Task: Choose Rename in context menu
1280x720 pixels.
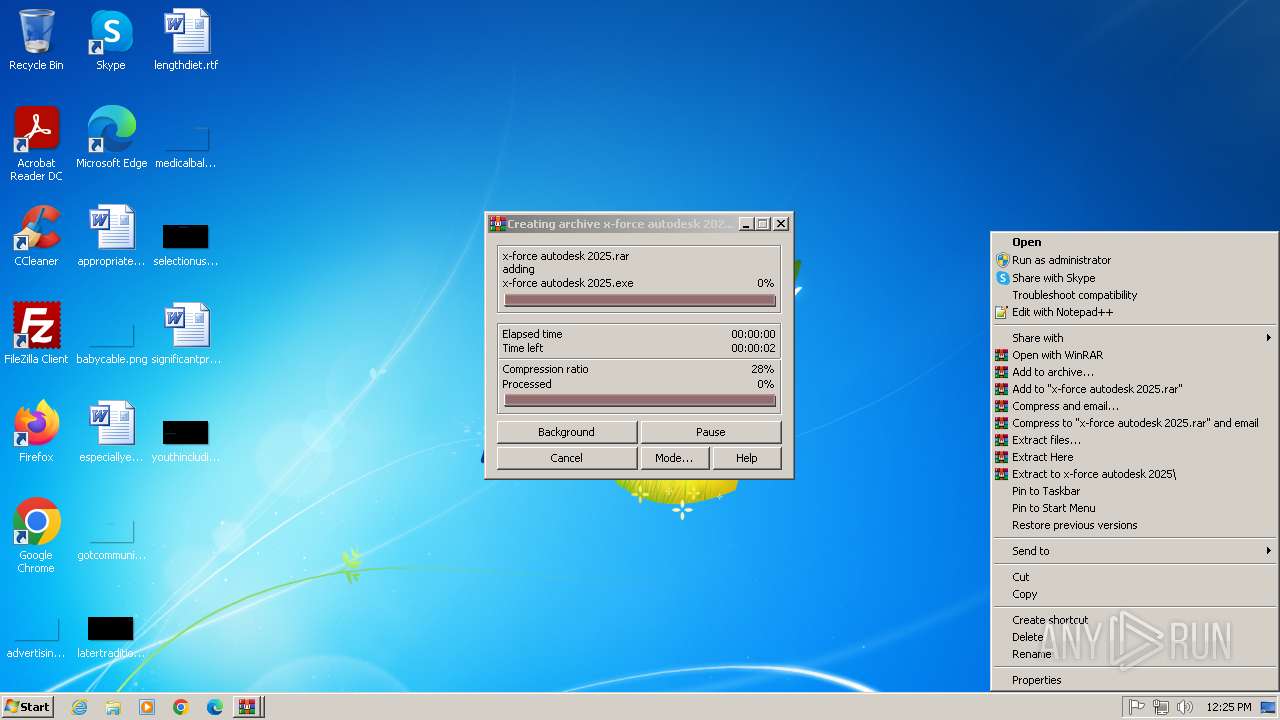Action: [1134, 654]
